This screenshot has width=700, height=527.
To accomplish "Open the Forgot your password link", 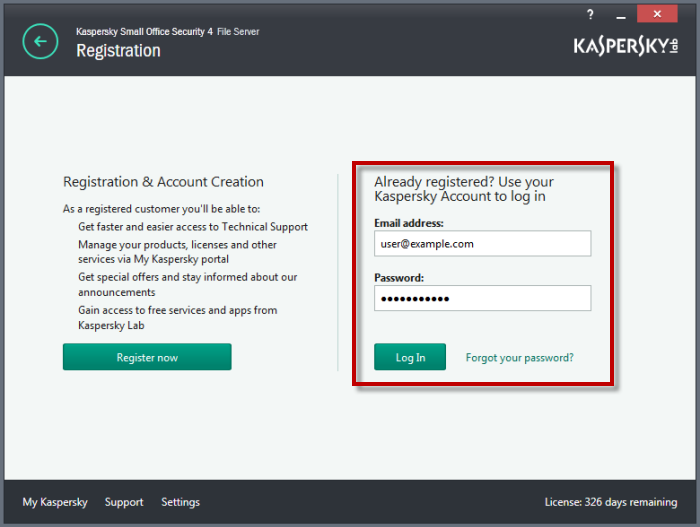I will point(520,358).
